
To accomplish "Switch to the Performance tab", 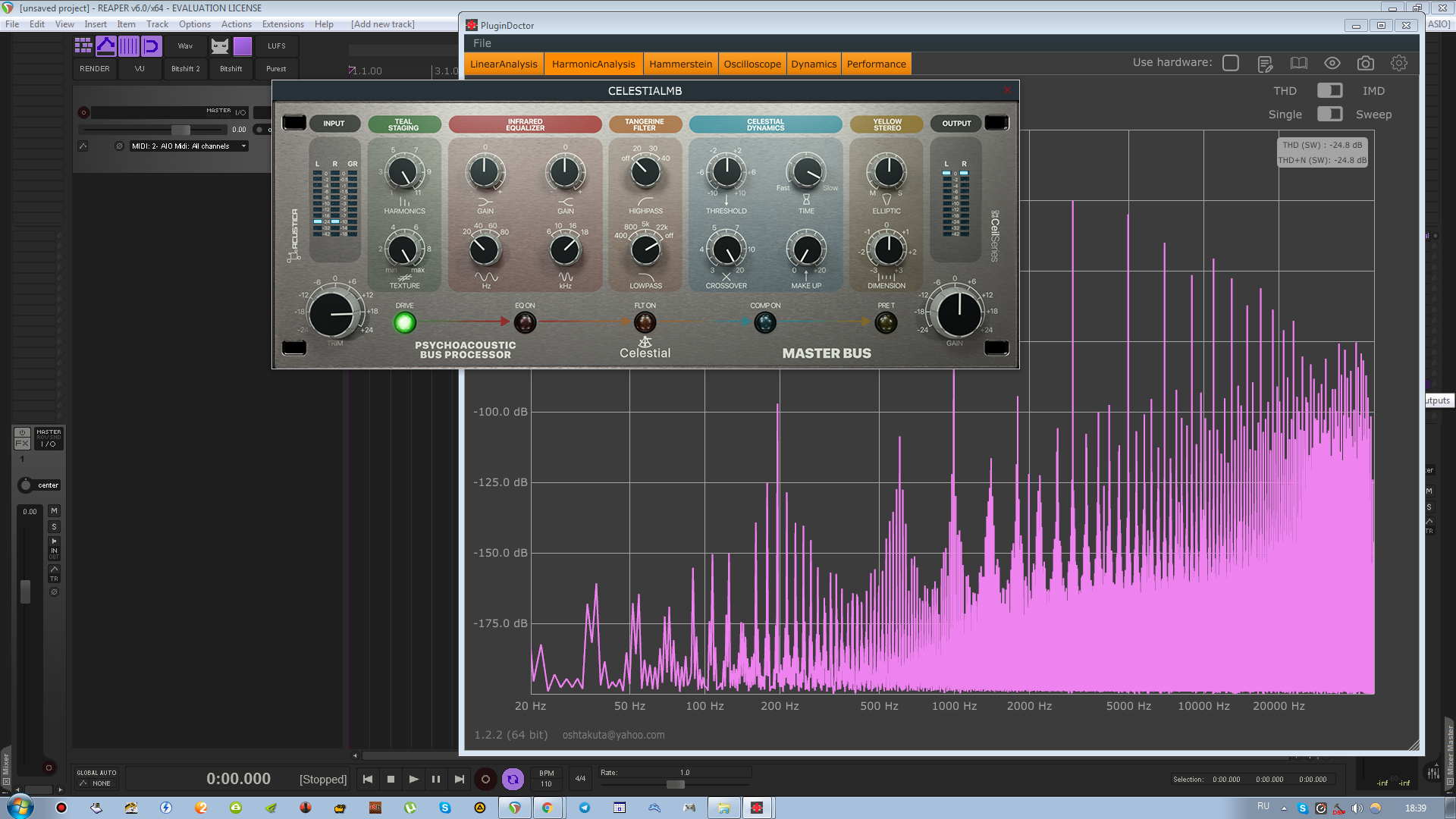I will click(x=876, y=64).
